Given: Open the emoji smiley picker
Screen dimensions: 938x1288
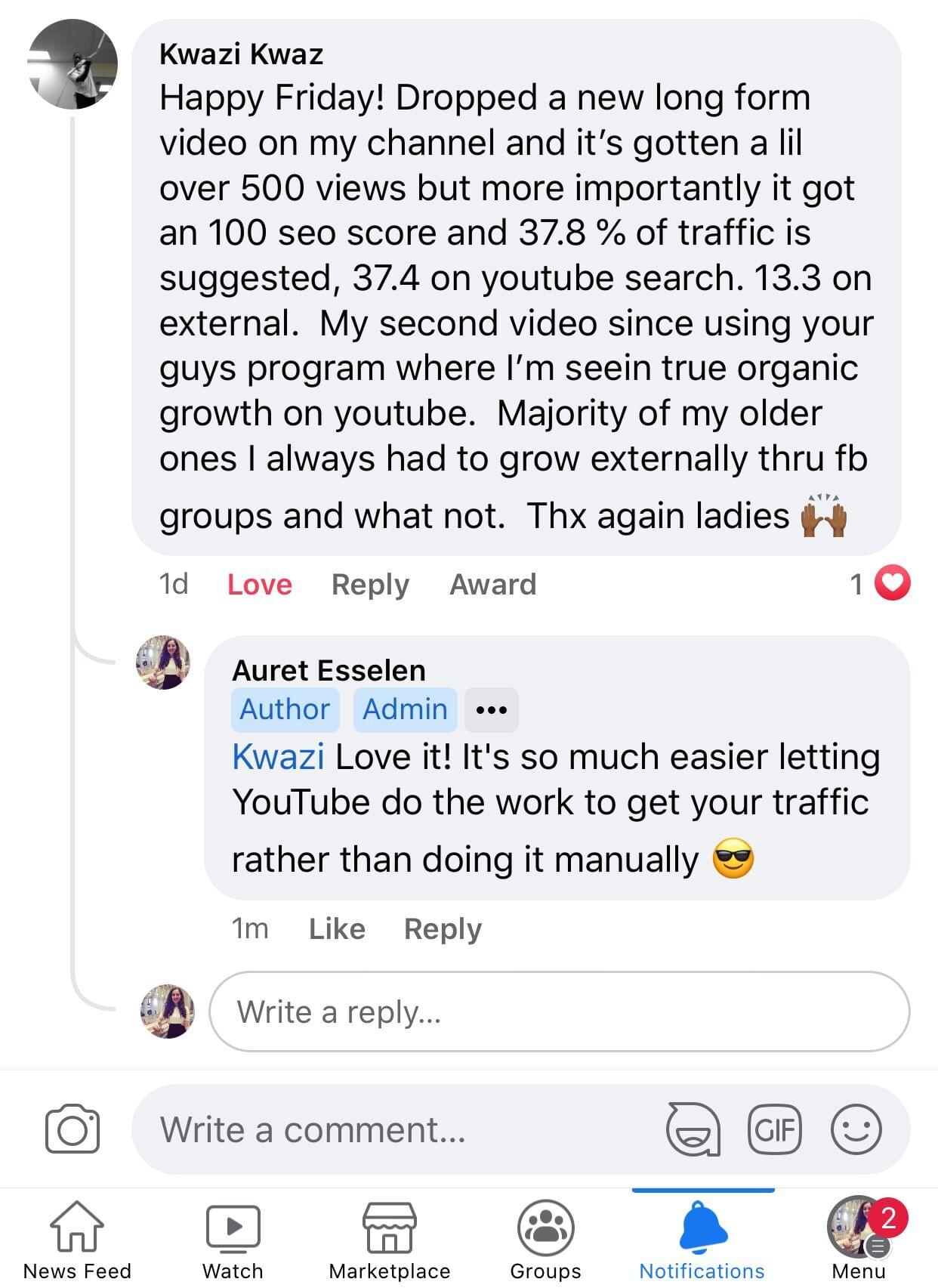Looking at the screenshot, I should (856, 1129).
